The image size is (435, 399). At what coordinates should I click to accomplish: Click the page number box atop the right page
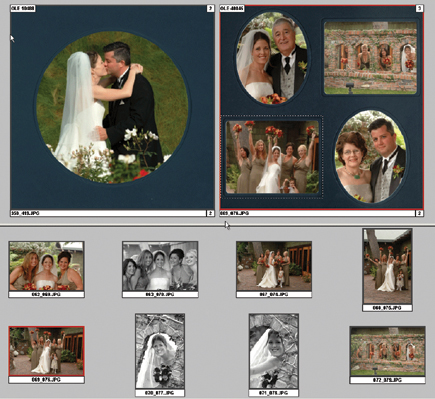pyautogui.click(x=419, y=9)
